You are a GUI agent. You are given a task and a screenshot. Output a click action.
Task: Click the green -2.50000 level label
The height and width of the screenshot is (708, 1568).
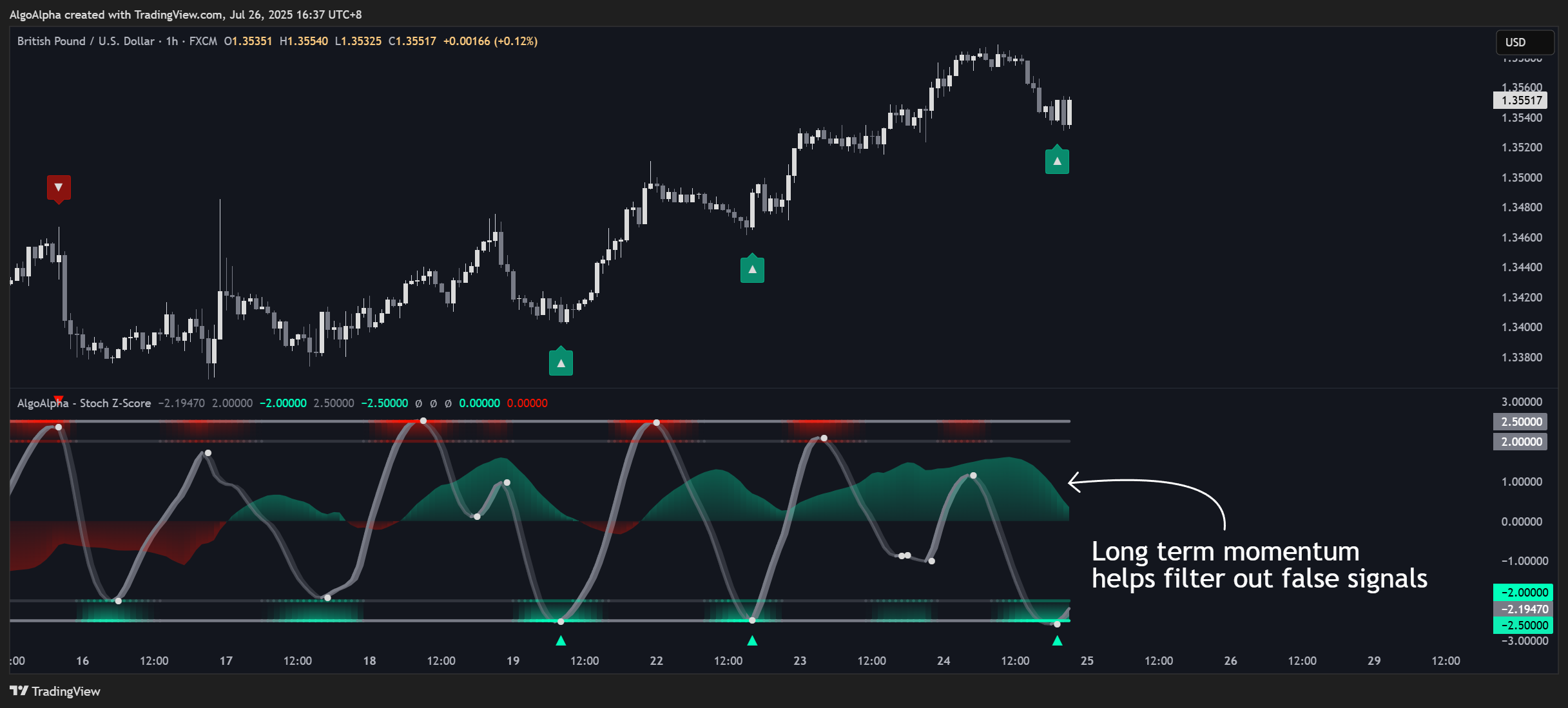click(1523, 625)
